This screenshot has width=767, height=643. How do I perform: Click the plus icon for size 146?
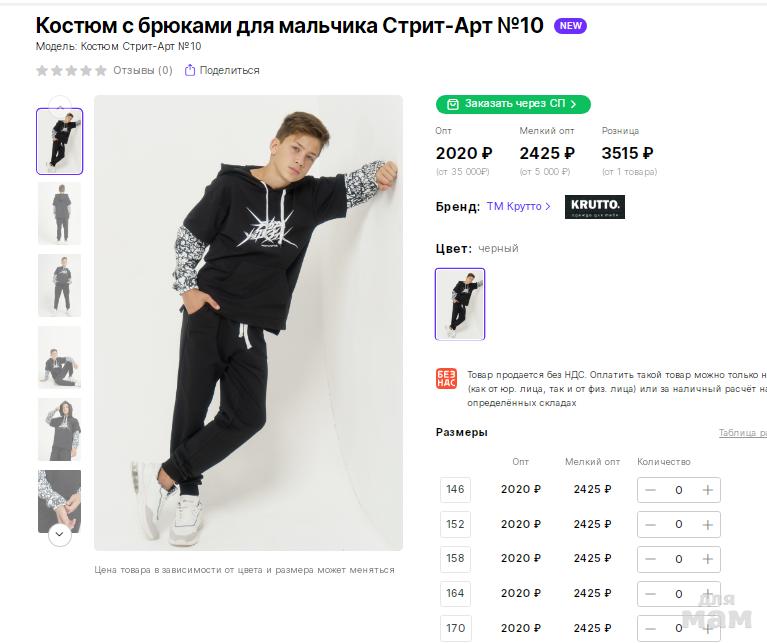point(708,490)
